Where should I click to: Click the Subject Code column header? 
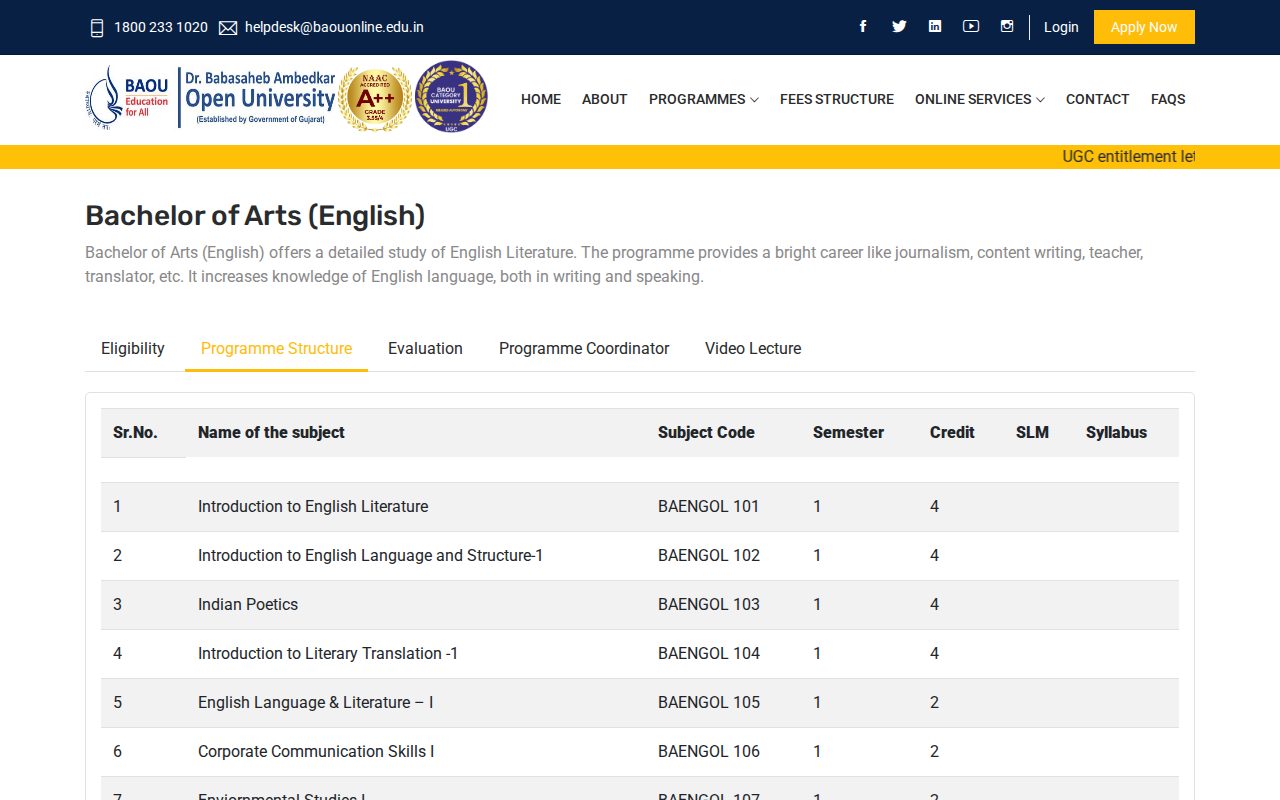point(706,432)
